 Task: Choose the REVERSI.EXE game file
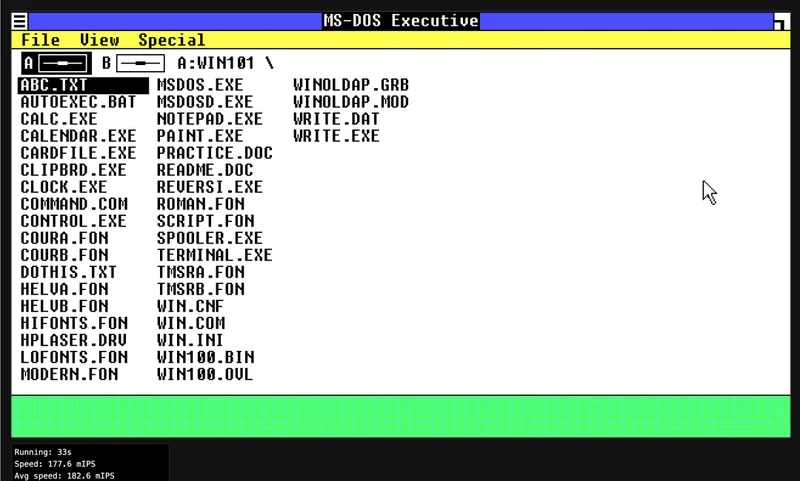(x=209, y=187)
